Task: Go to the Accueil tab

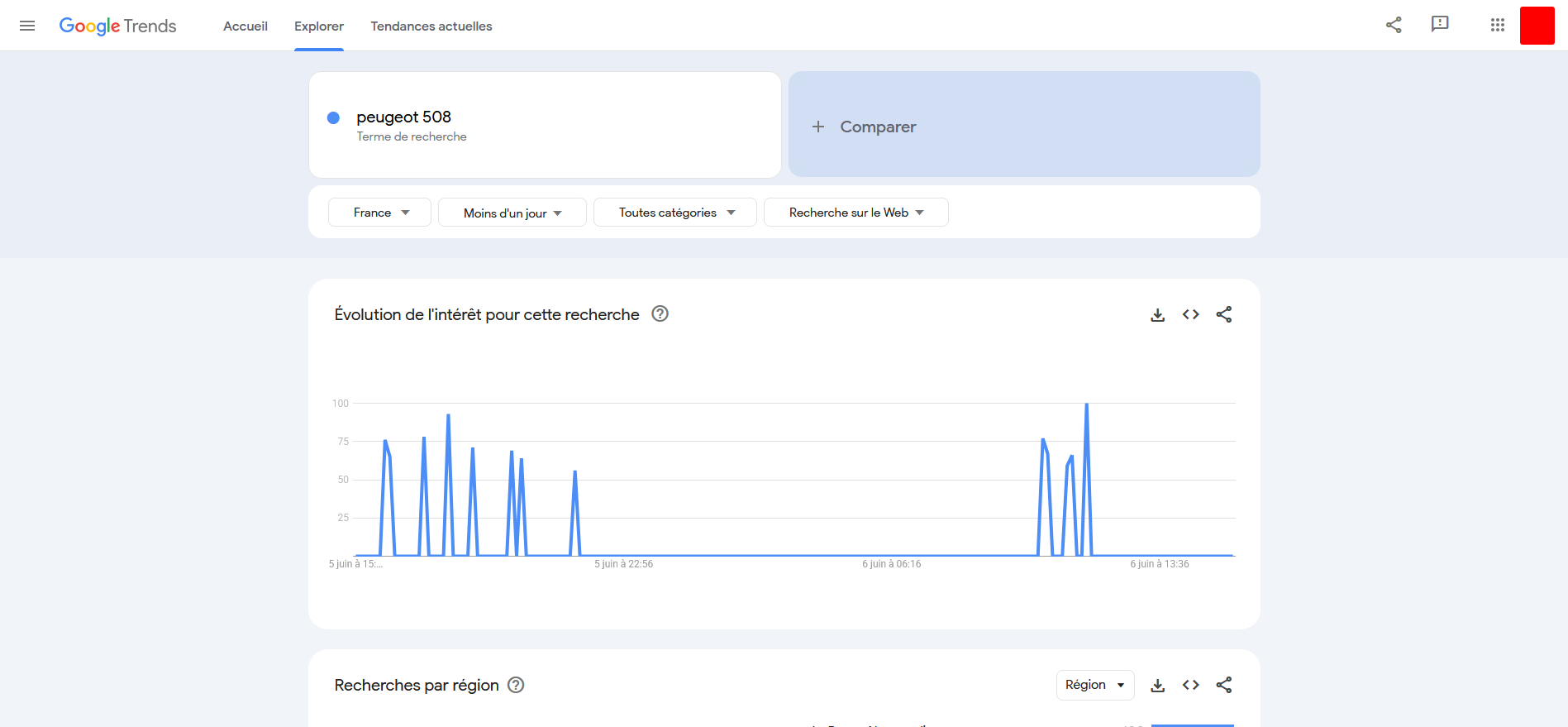Action: (x=245, y=26)
